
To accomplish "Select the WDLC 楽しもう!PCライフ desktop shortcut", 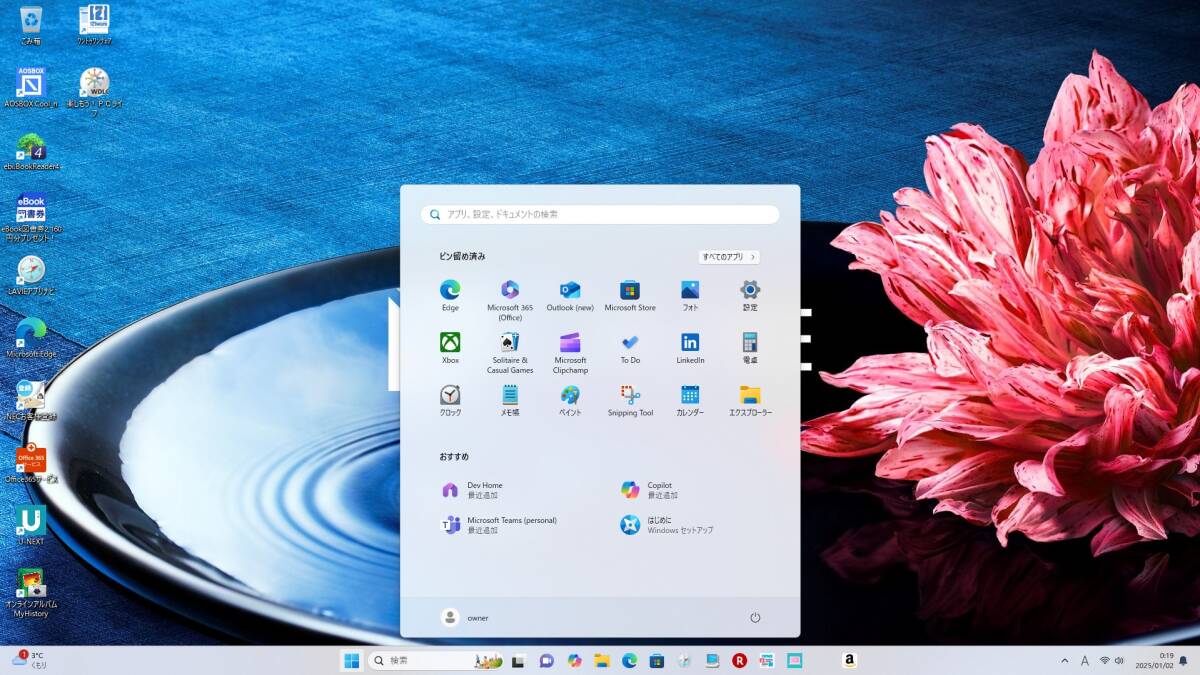I will click(94, 92).
